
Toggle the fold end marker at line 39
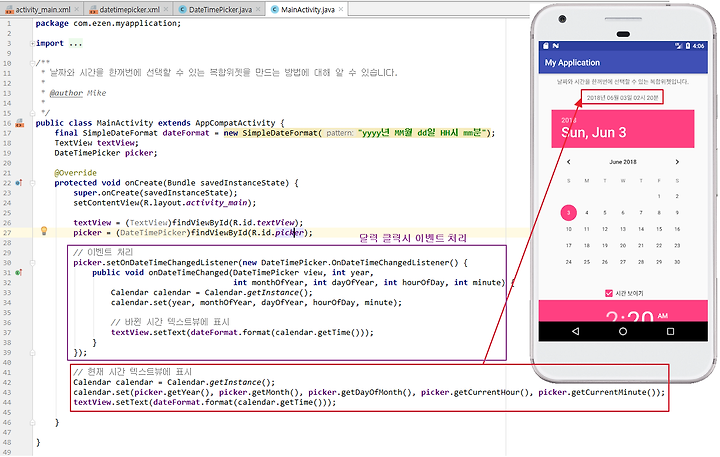[33, 353]
